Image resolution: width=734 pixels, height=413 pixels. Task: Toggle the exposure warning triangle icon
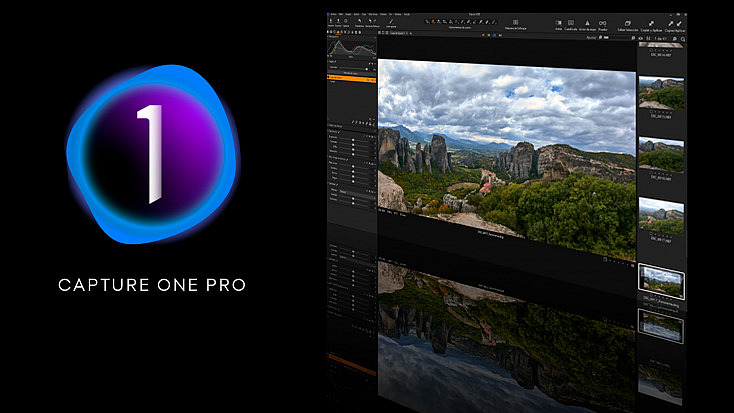[587, 23]
